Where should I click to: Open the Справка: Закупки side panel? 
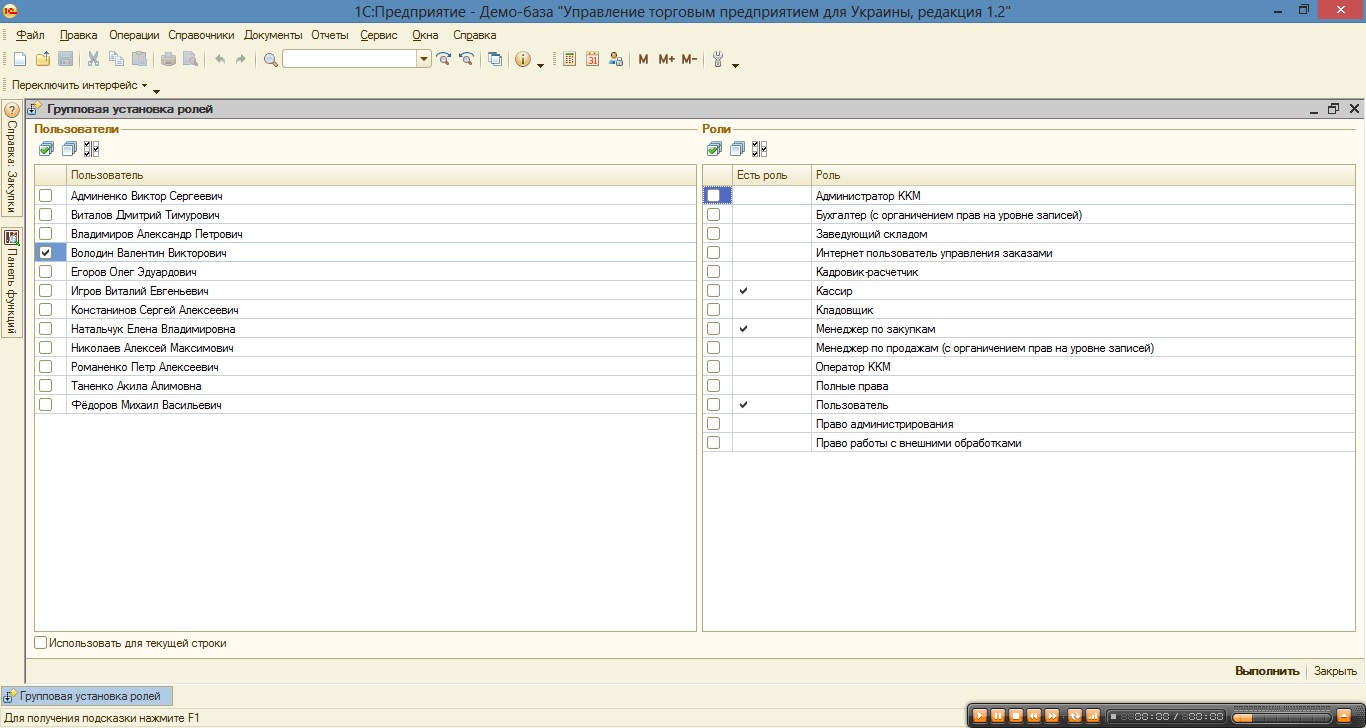(12, 159)
